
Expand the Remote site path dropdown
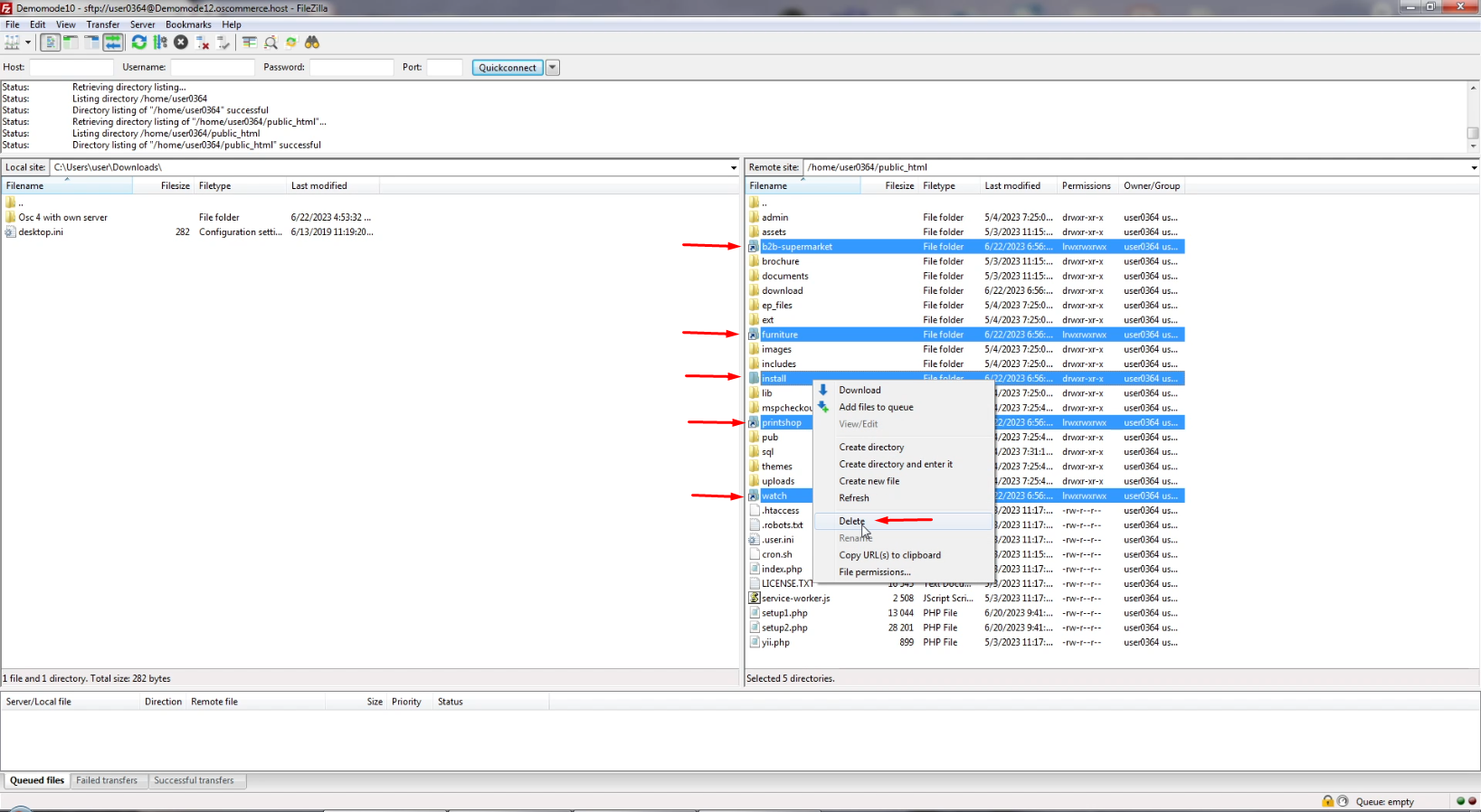[x=1473, y=167]
